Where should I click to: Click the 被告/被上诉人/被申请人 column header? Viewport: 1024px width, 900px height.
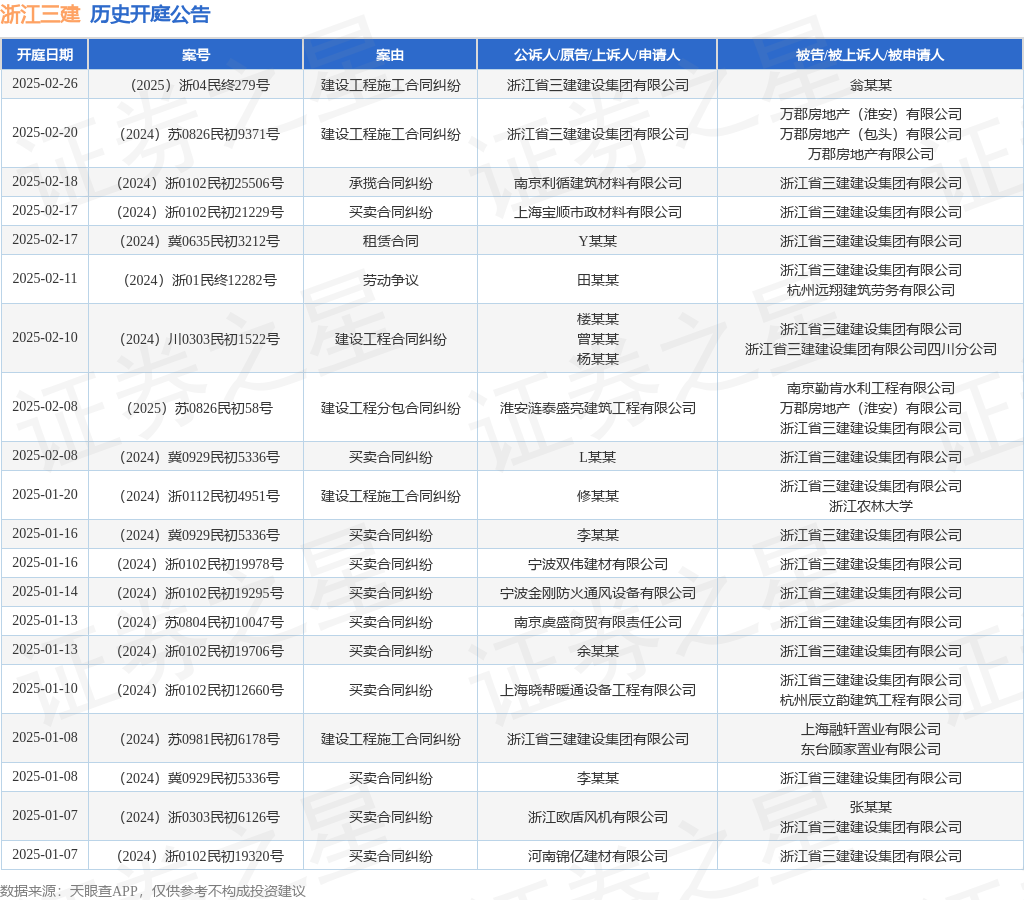870,55
